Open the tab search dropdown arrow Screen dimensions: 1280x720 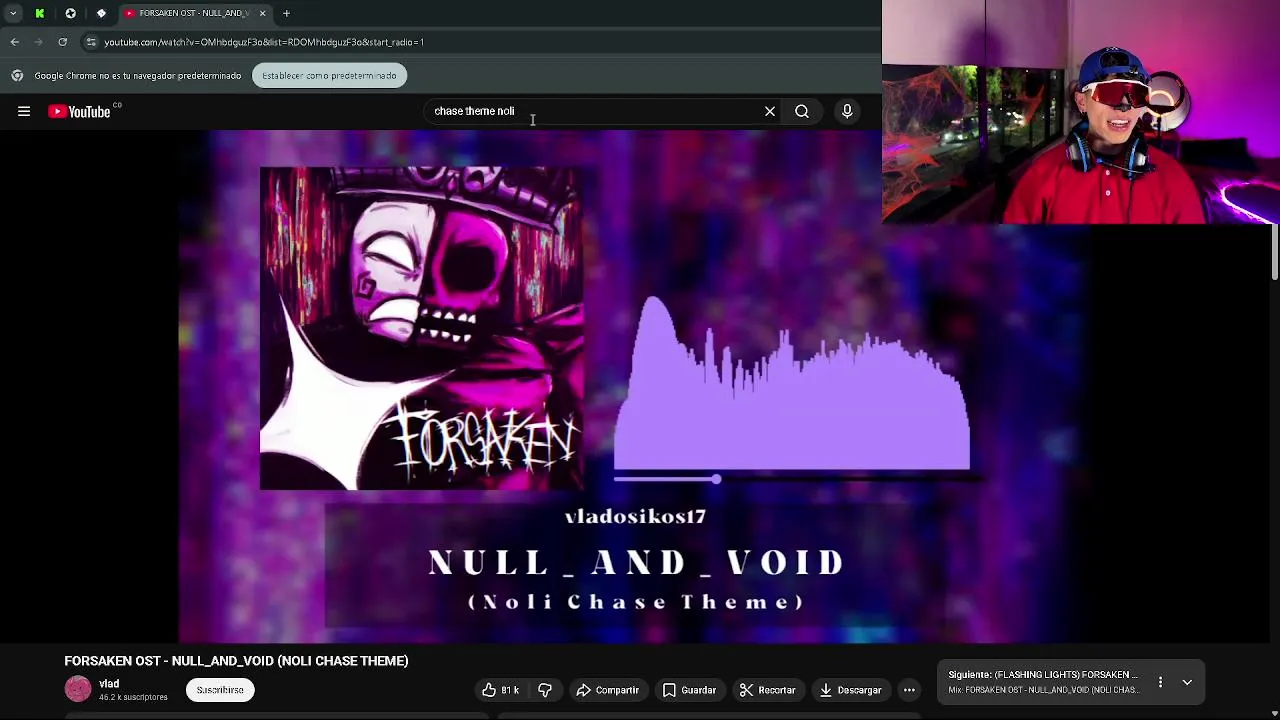(x=13, y=13)
